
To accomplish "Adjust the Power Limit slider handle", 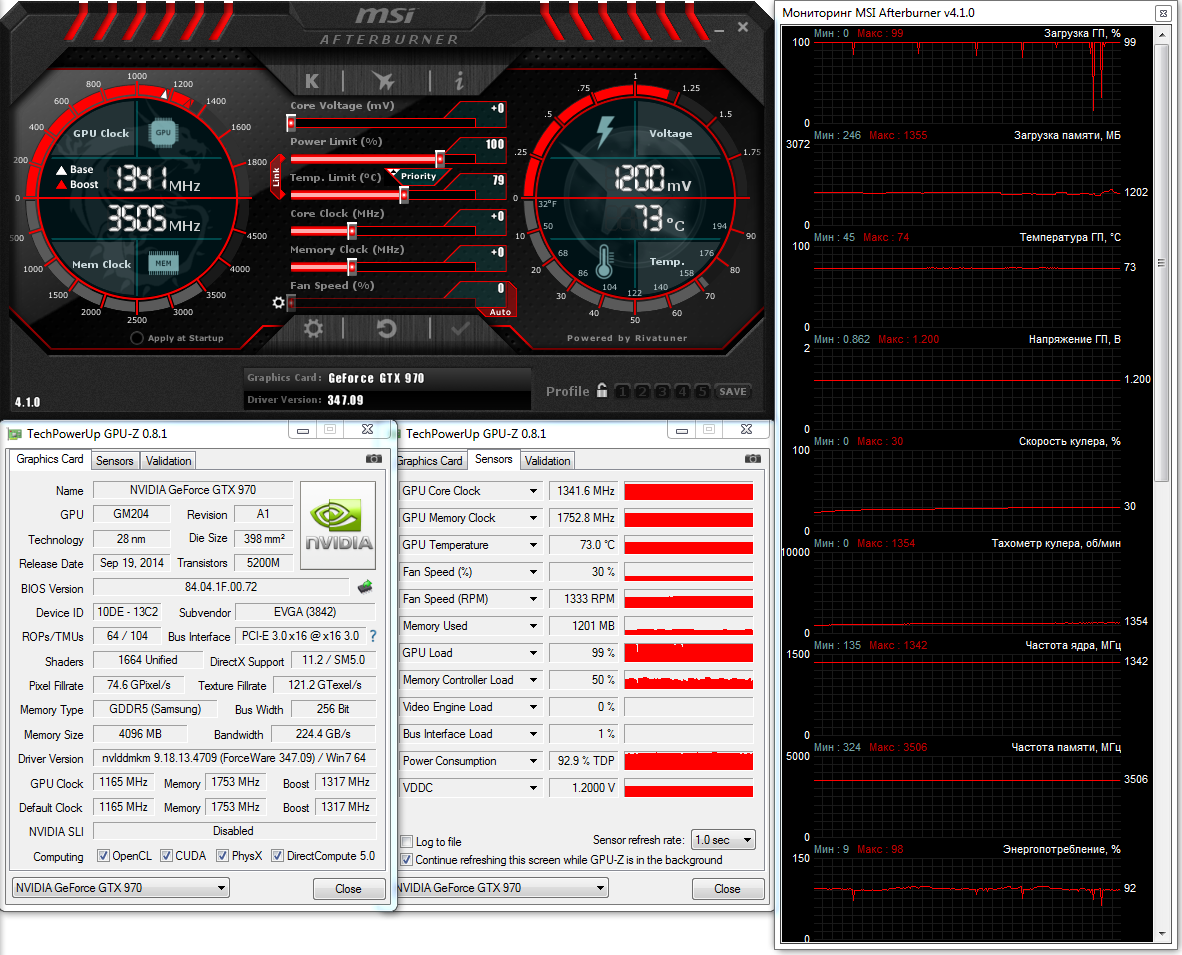I will pyautogui.click(x=439, y=158).
